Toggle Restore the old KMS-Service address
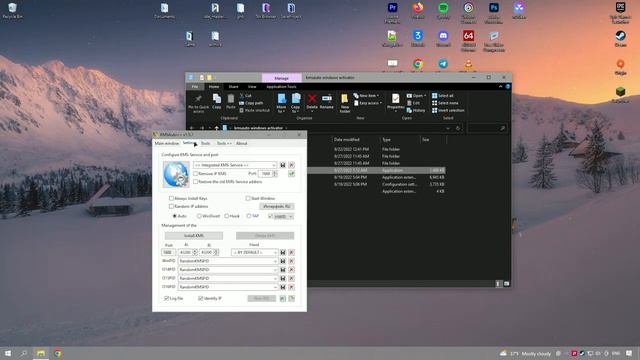640x360 pixels. click(196, 182)
